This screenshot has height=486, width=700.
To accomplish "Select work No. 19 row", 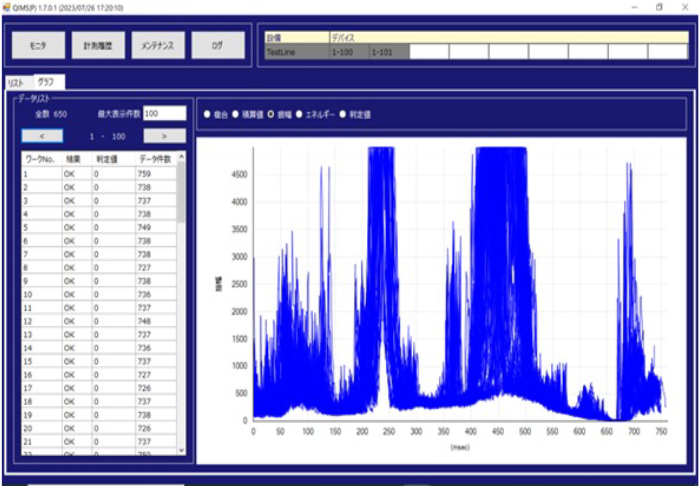I will point(100,415).
